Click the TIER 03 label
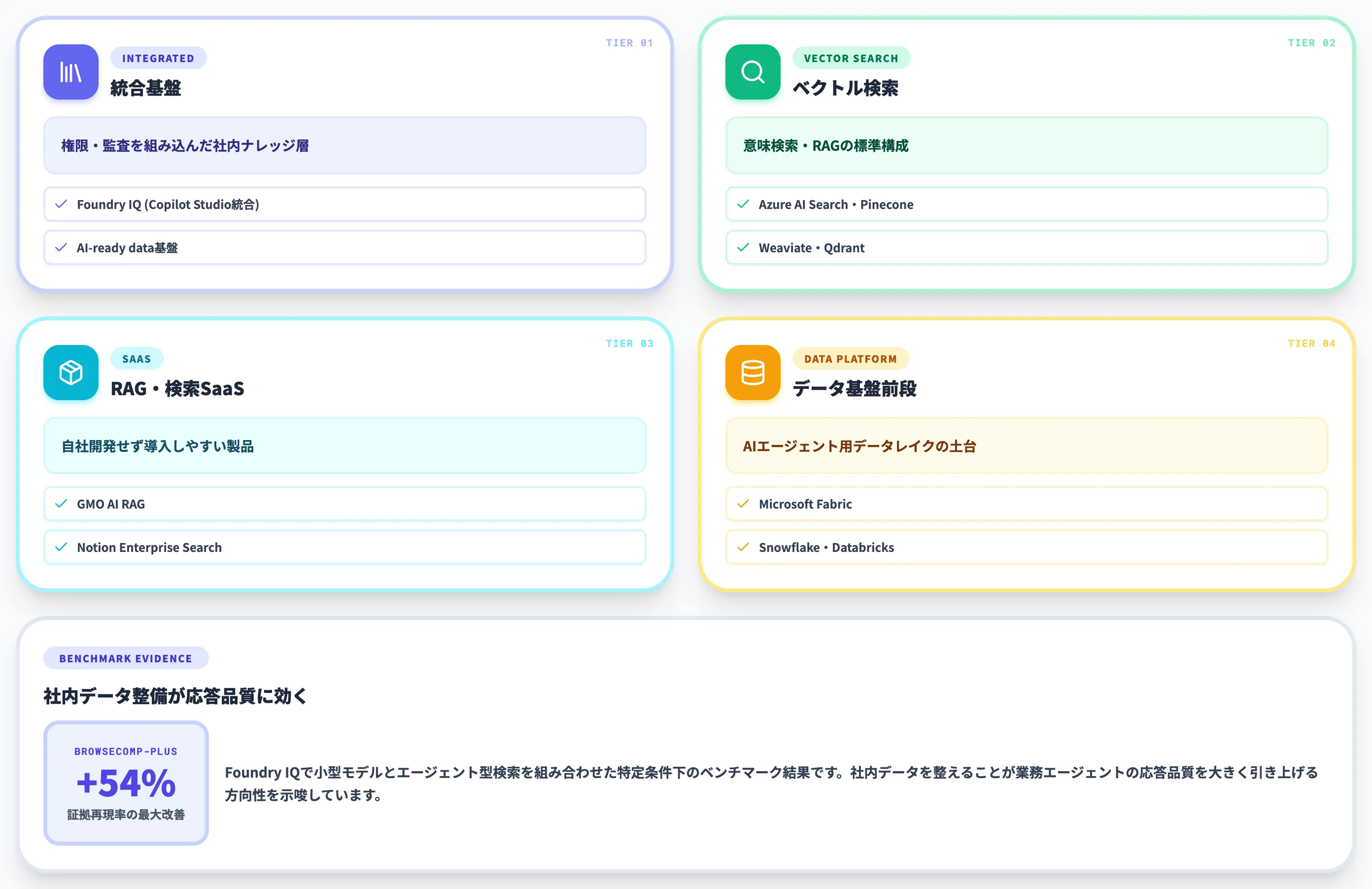This screenshot has width=1372, height=889. click(629, 343)
